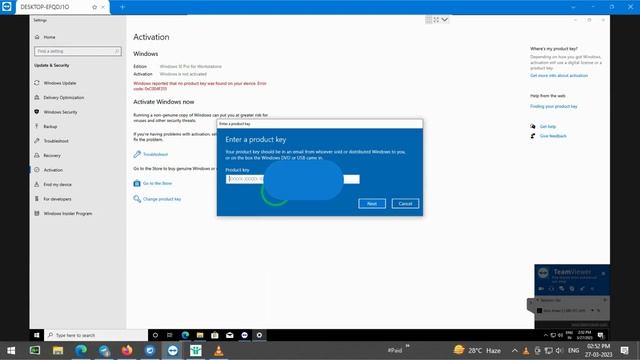
Task: Click TeamViewer icon on remote taskbar
Action: click(x=244, y=335)
